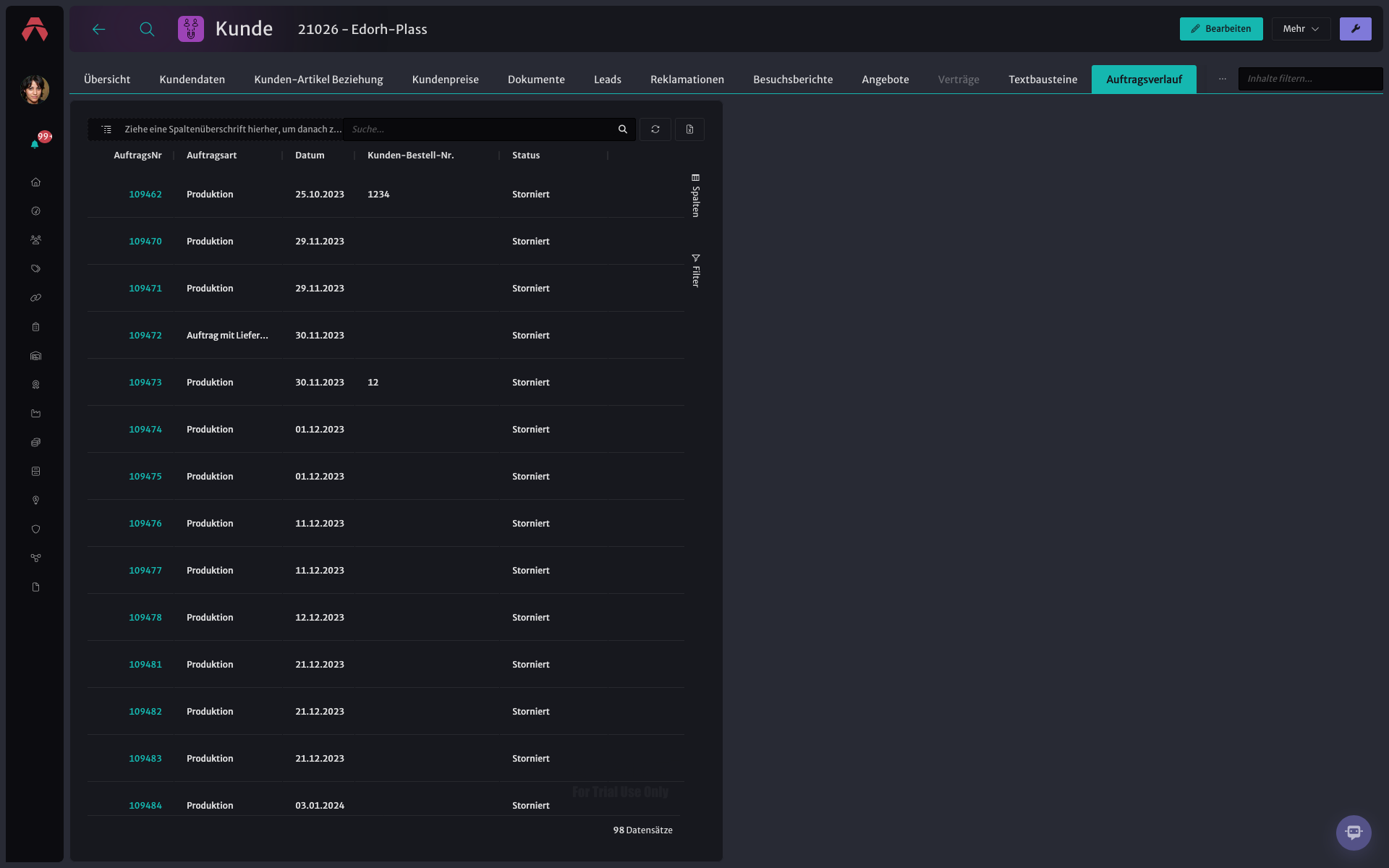Open order 109484 link
The width and height of the screenshot is (1389, 868).
pyautogui.click(x=145, y=806)
